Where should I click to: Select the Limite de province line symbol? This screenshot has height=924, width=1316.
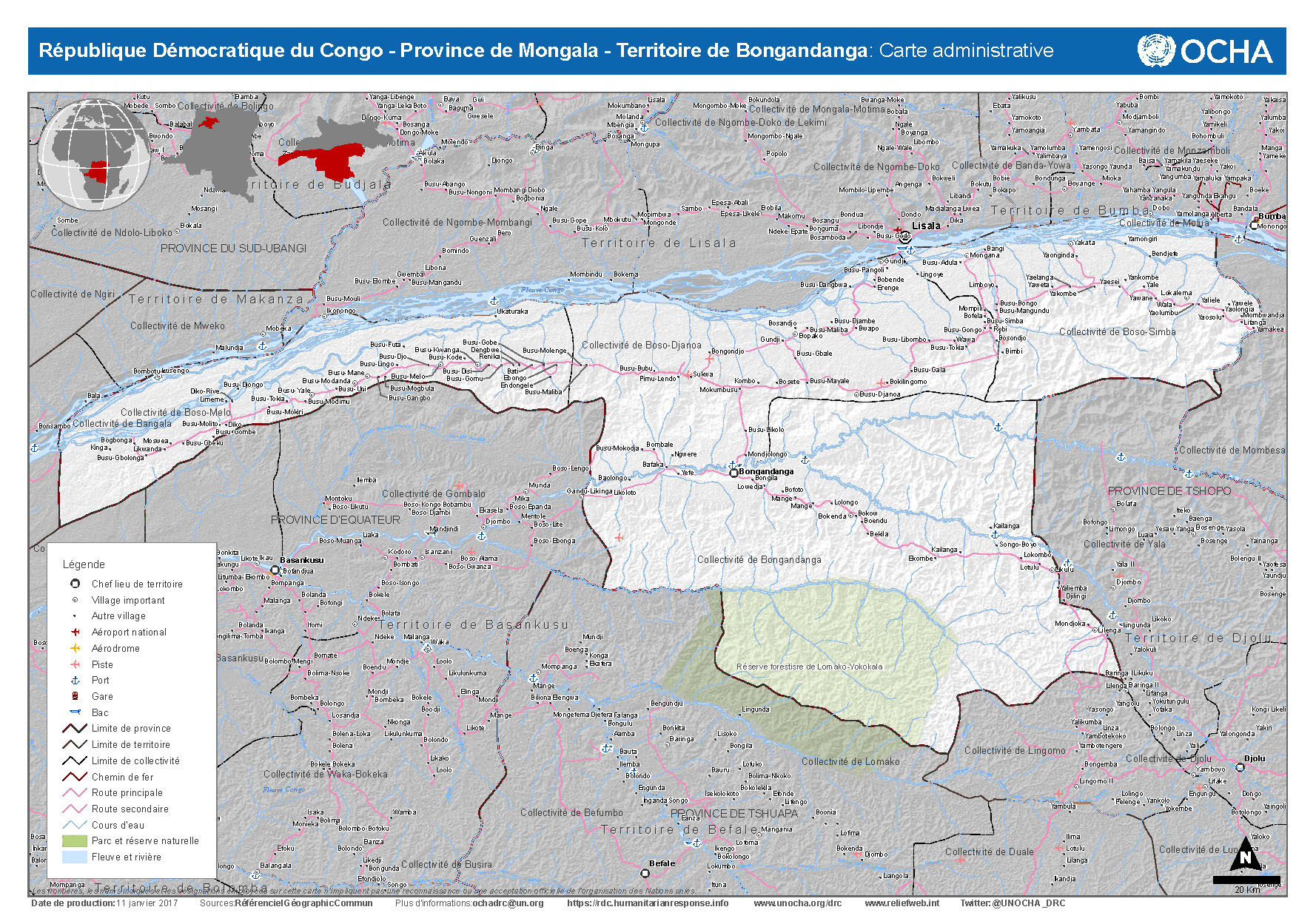click(75, 728)
